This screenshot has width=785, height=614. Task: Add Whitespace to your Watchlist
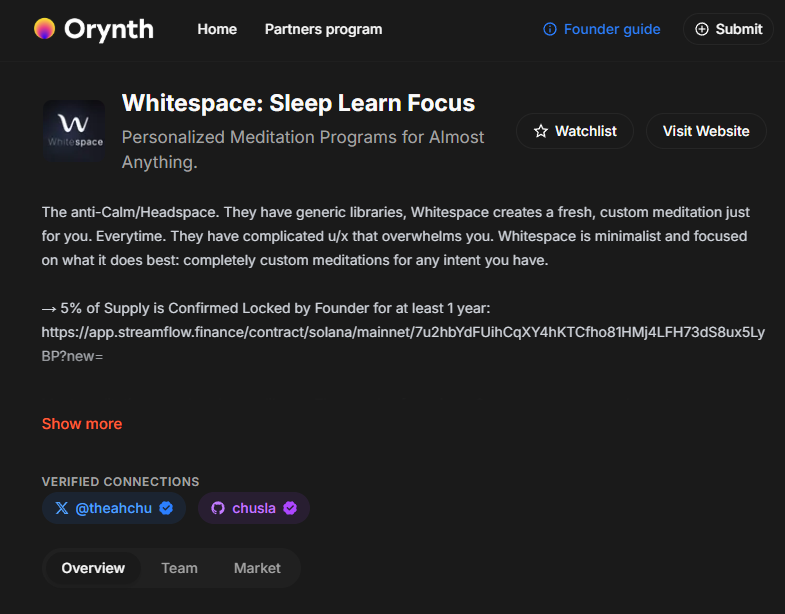coord(575,131)
